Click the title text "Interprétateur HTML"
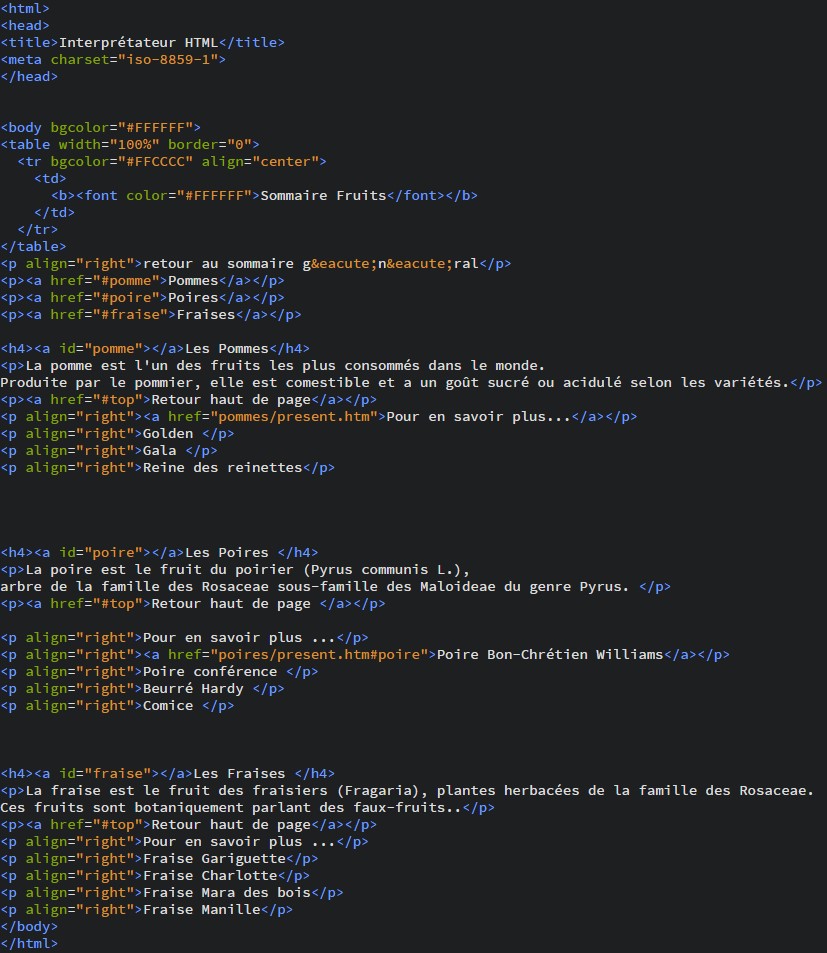The width and height of the screenshot is (827, 953). (138, 42)
